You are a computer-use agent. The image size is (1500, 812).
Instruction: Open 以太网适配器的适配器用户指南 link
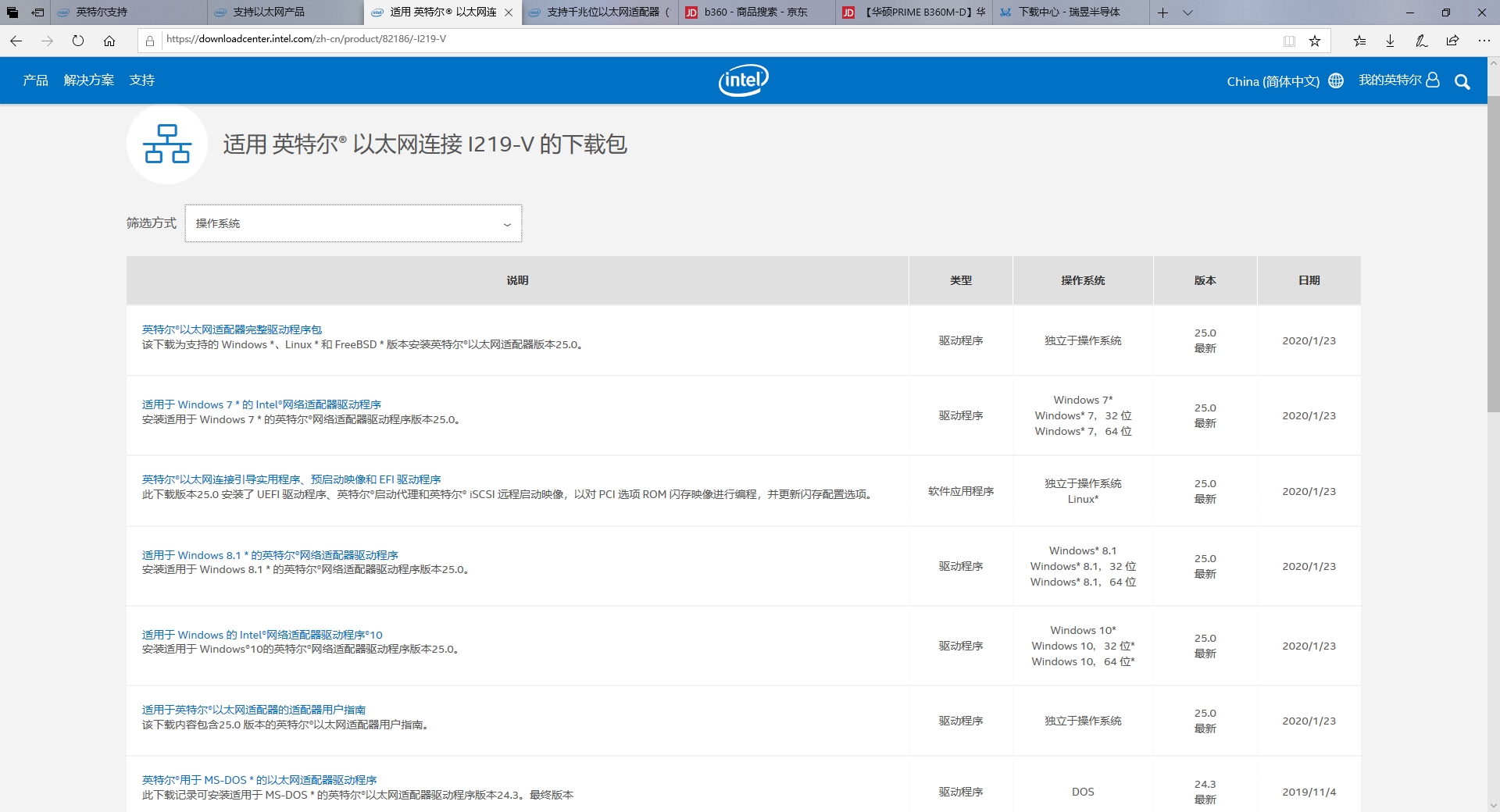[x=254, y=710]
